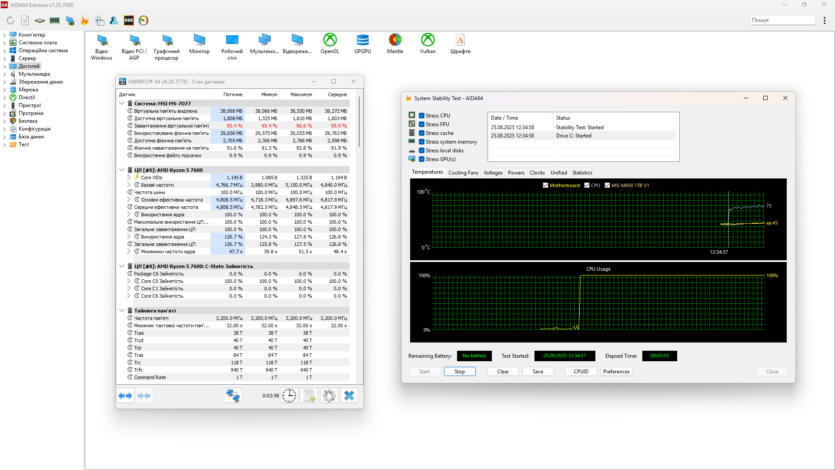Open the report page icon in AIDA64 toolbar
This screenshot has height=470, width=835.
click(x=25, y=21)
